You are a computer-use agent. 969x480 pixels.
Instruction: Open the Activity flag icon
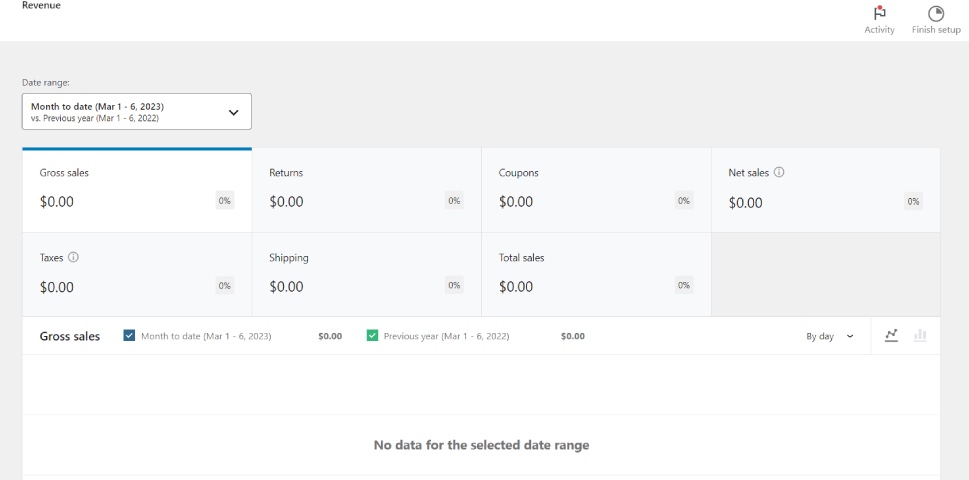click(x=879, y=14)
